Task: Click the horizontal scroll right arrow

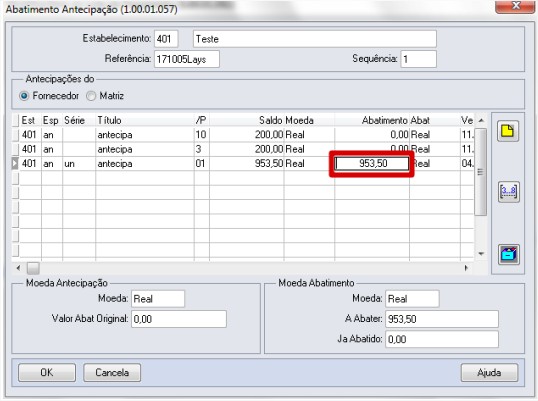Action: pyautogui.click(x=466, y=268)
